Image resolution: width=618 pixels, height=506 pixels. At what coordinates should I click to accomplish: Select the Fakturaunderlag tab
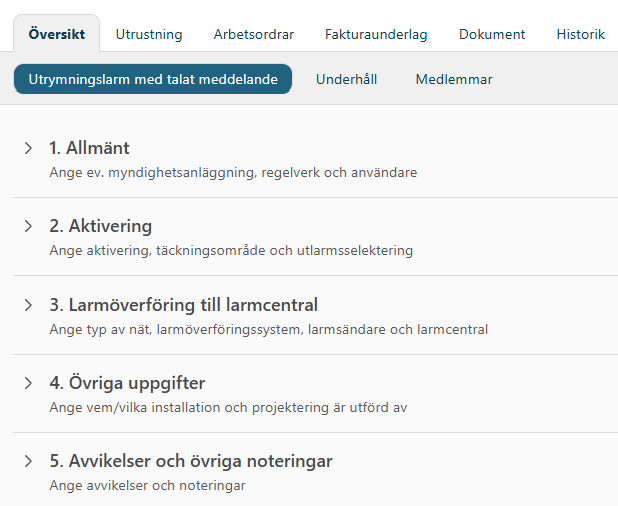pos(376,34)
